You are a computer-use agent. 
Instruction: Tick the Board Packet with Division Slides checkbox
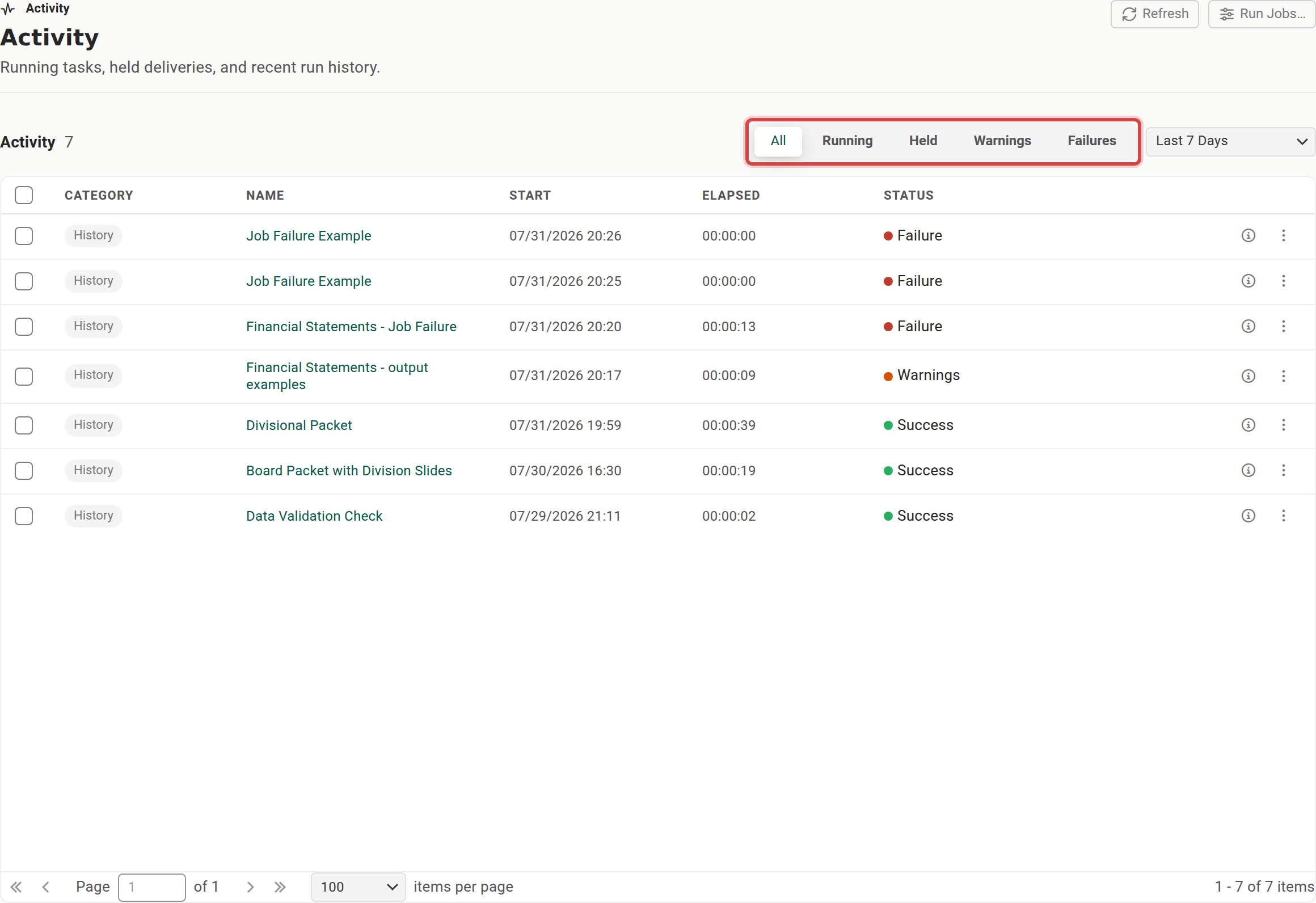(24, 471)
